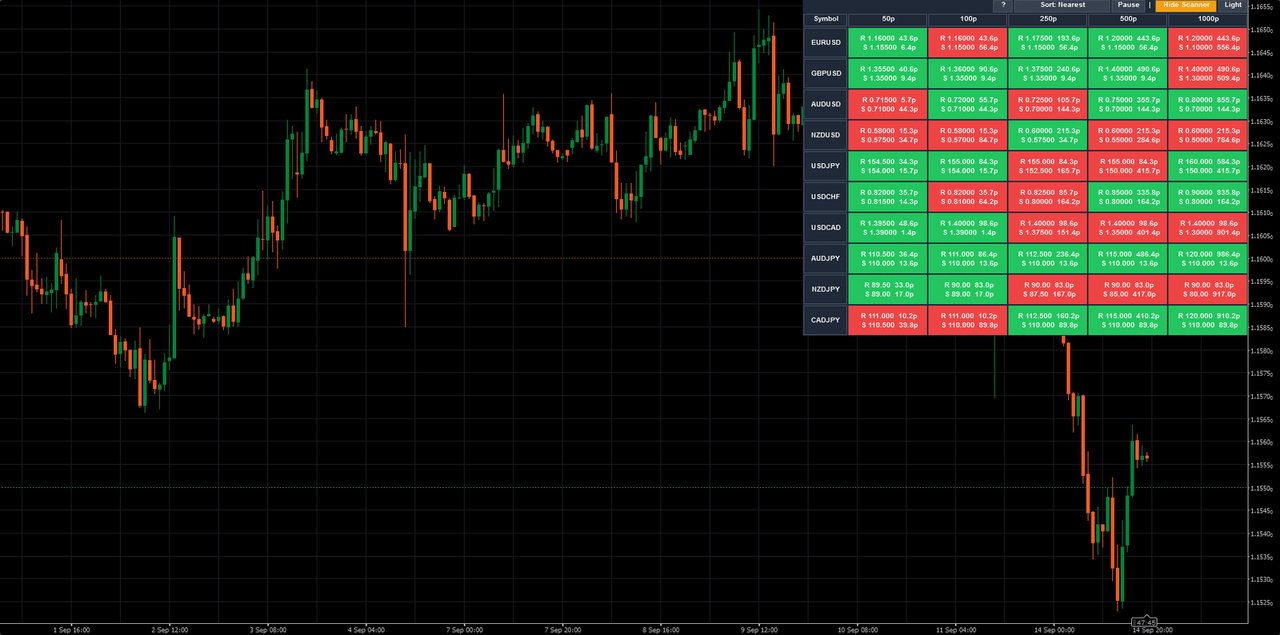Image resolution: width=1280 pixels, height=635 pixels.
Task: Click the Symbol column header
Action: point(826,19)
